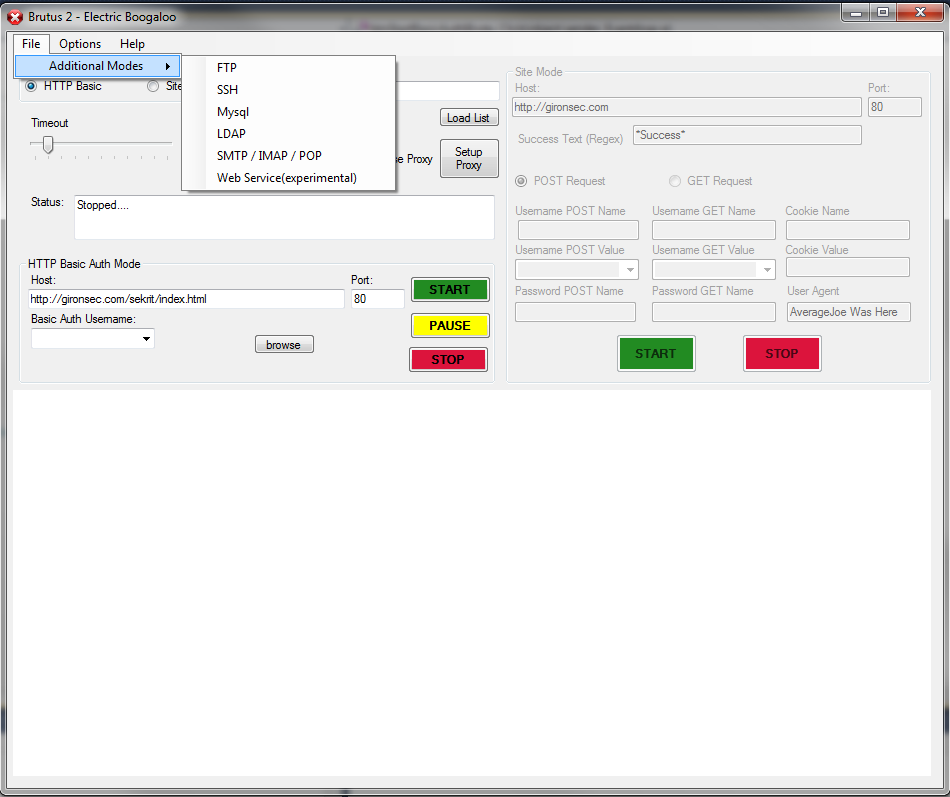Screen dimensions: 950x797
Task: Click the Site Mode START button
Action: (656, 353)
